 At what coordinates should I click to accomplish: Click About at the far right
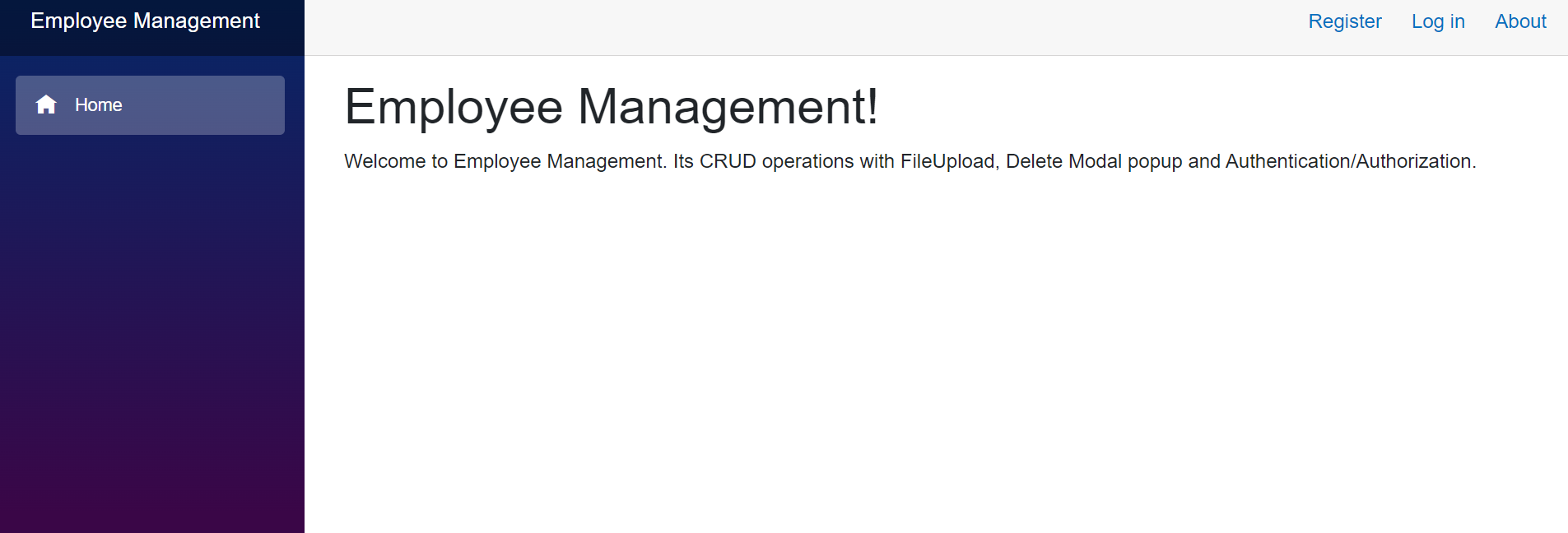coord(1519,21)
